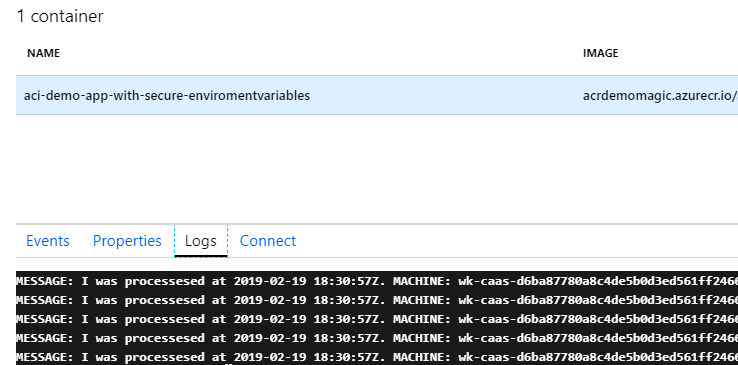Click the wk-caas machine name in third log line
Screen dimensions: 738x365
point(598,319)
